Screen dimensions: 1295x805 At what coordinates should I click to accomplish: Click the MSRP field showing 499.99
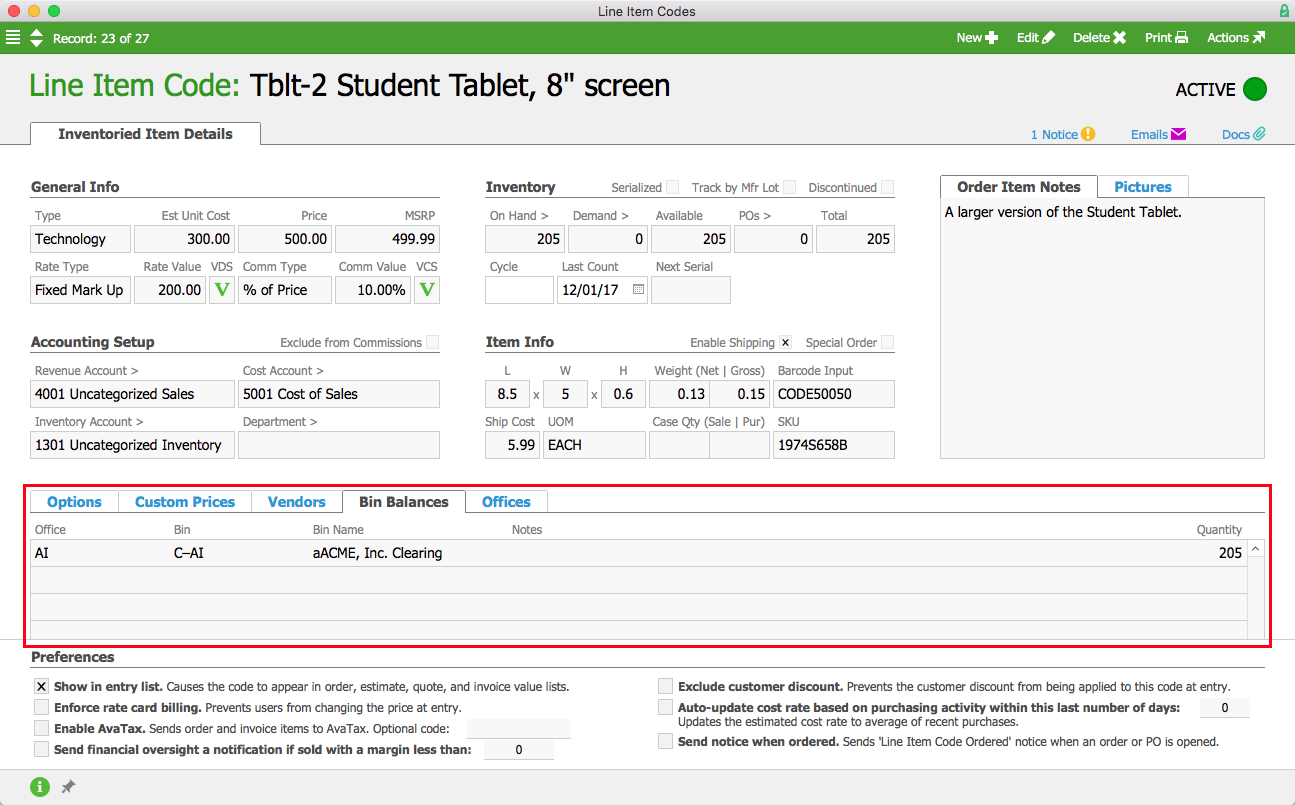coord(387,239)
